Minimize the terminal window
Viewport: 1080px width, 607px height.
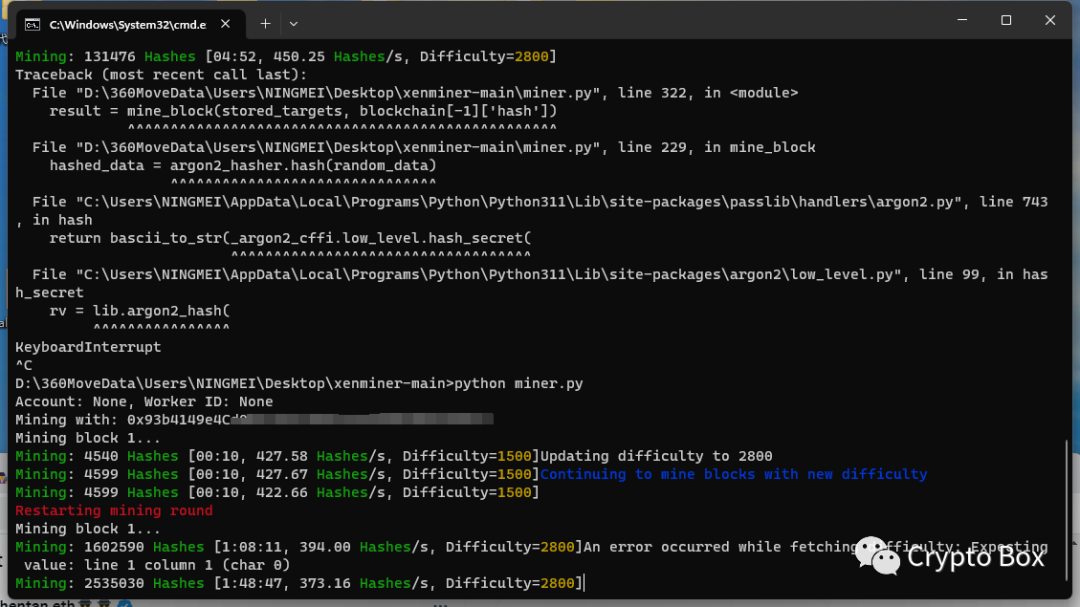click(962, 20)
